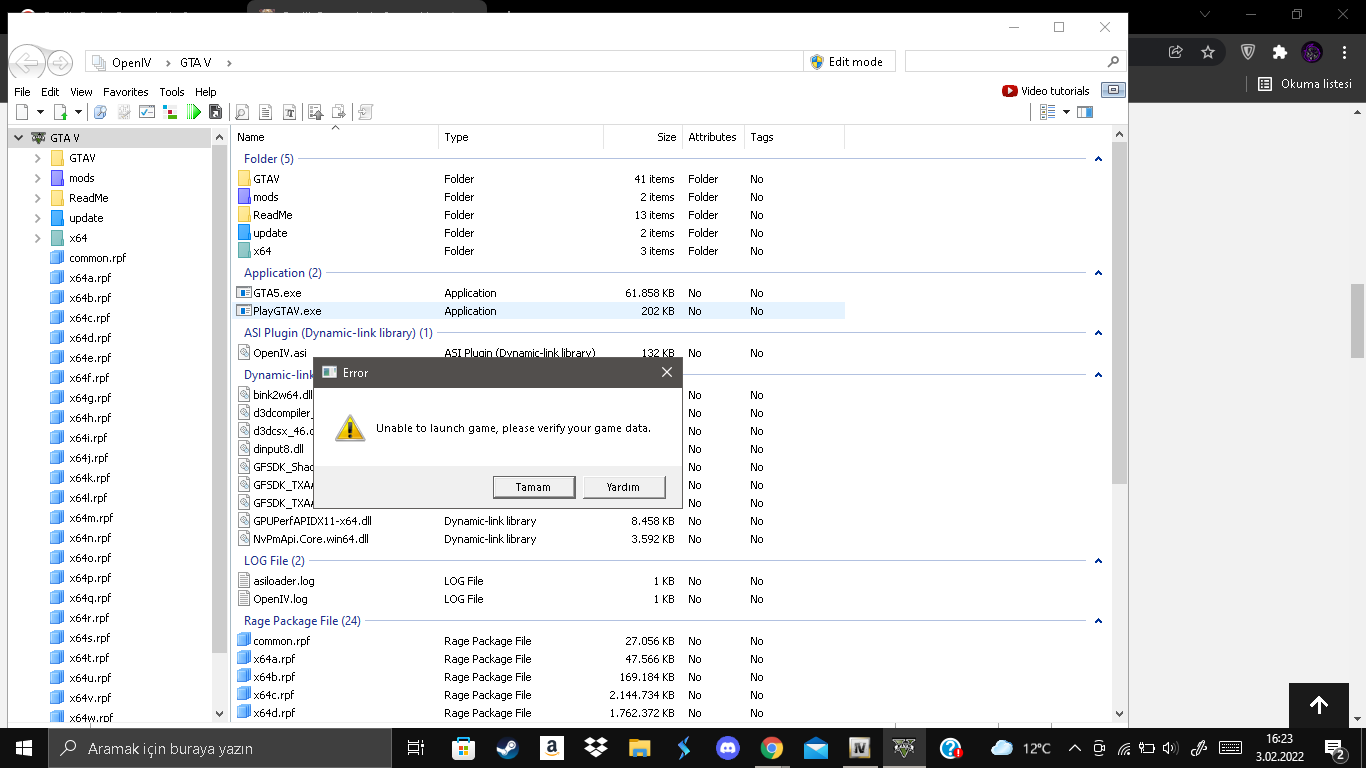
Task: Toggle the blue-framed panel button beside Video tutorials
Action: (1112, 91)
